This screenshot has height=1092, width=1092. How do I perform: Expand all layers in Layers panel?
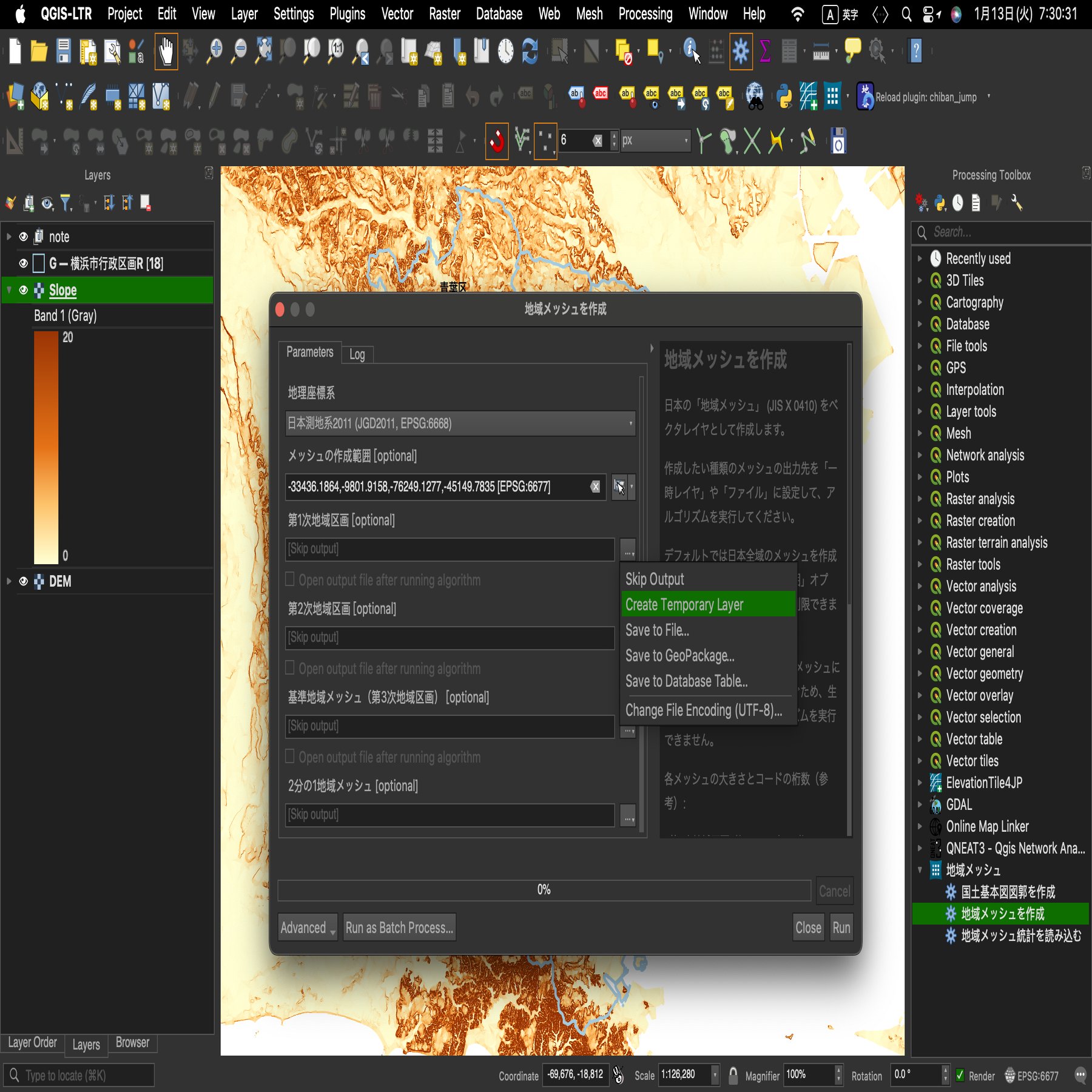click(x=109, y=203)
